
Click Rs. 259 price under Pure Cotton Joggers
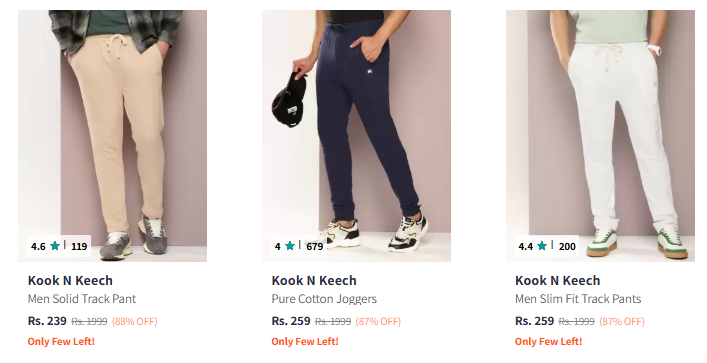tap(291, 321)
